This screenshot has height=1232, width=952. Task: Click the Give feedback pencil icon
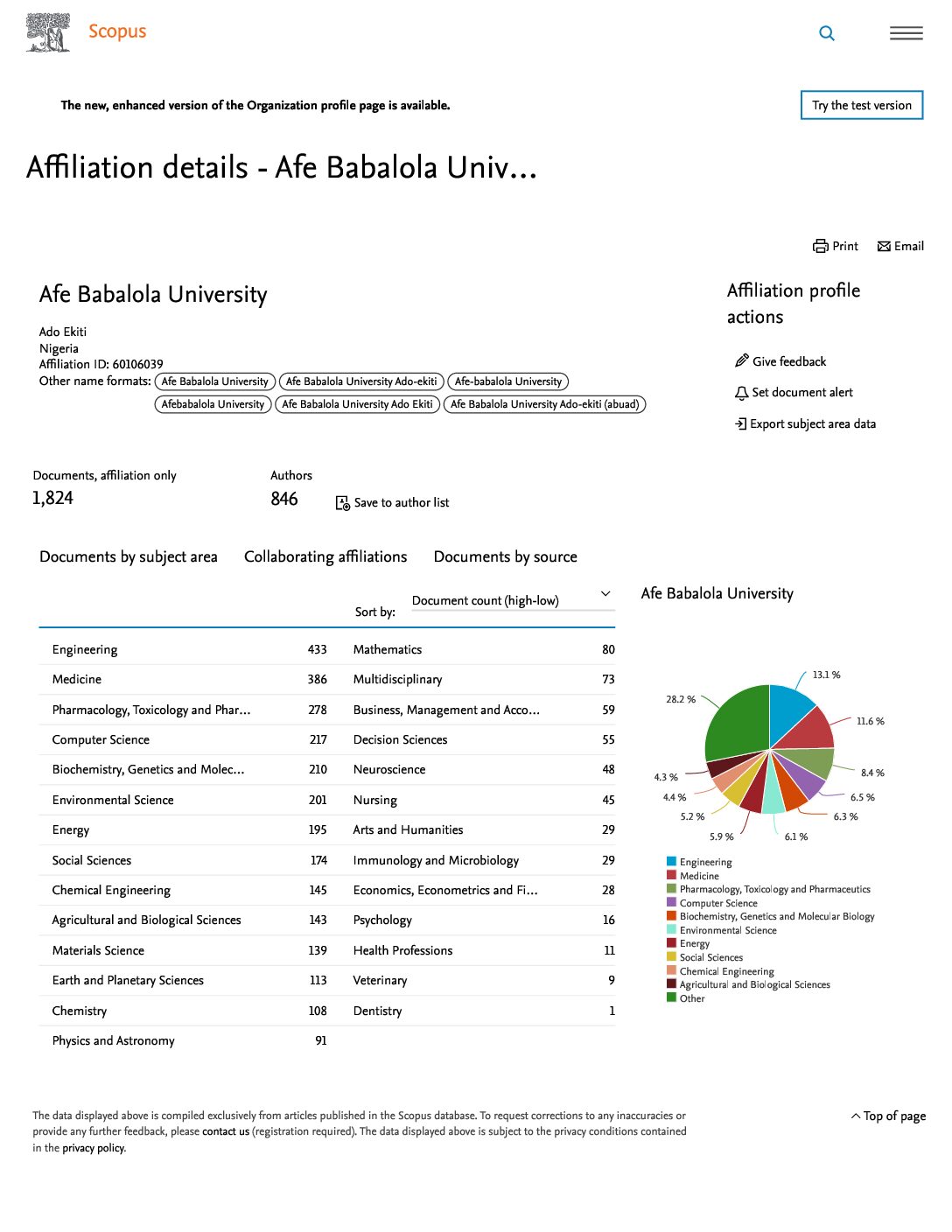[741, 360]
